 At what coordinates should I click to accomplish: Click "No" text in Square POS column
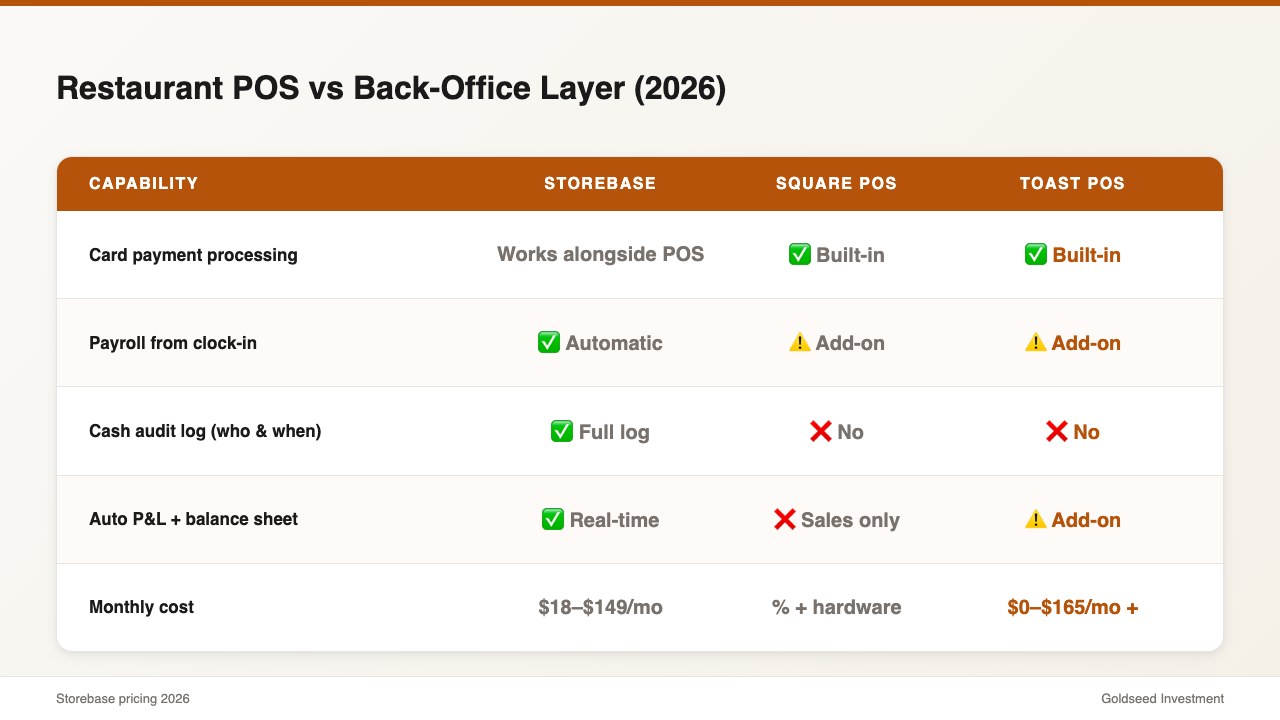pos(850,432)
